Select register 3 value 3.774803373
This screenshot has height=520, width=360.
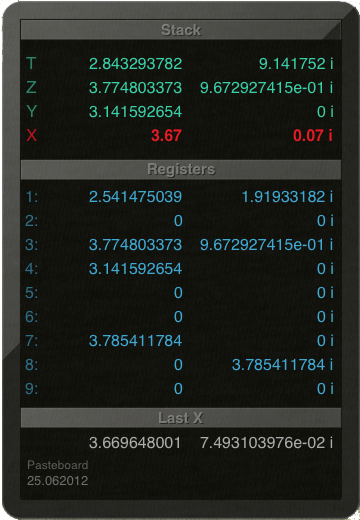[135, 245]
